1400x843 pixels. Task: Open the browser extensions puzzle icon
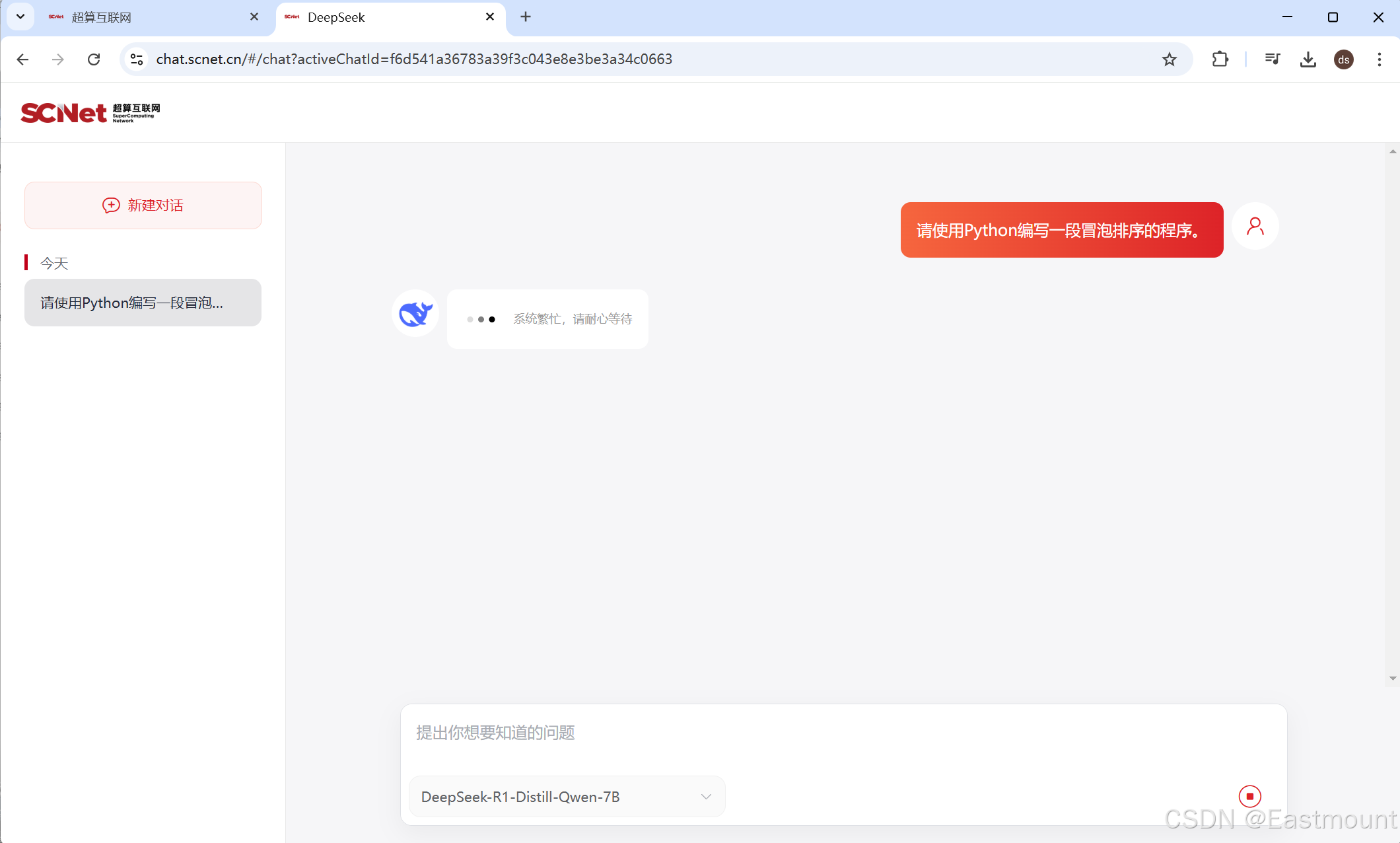(1220, 59)
